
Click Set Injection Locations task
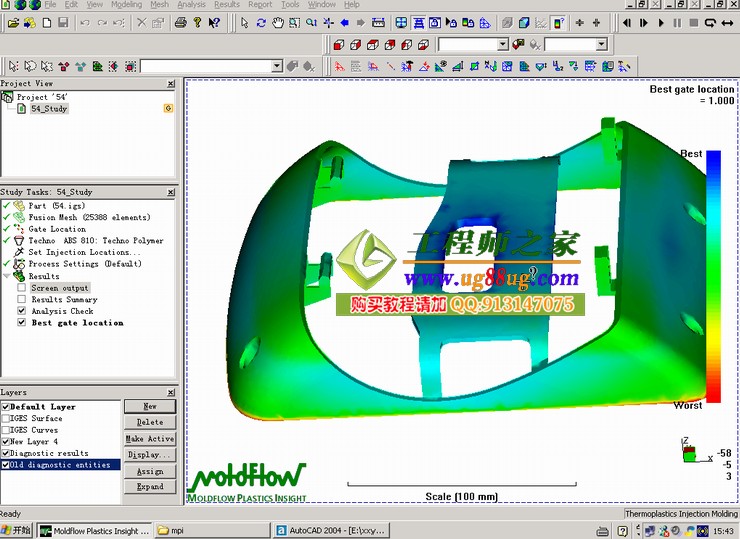pos(84,252)
